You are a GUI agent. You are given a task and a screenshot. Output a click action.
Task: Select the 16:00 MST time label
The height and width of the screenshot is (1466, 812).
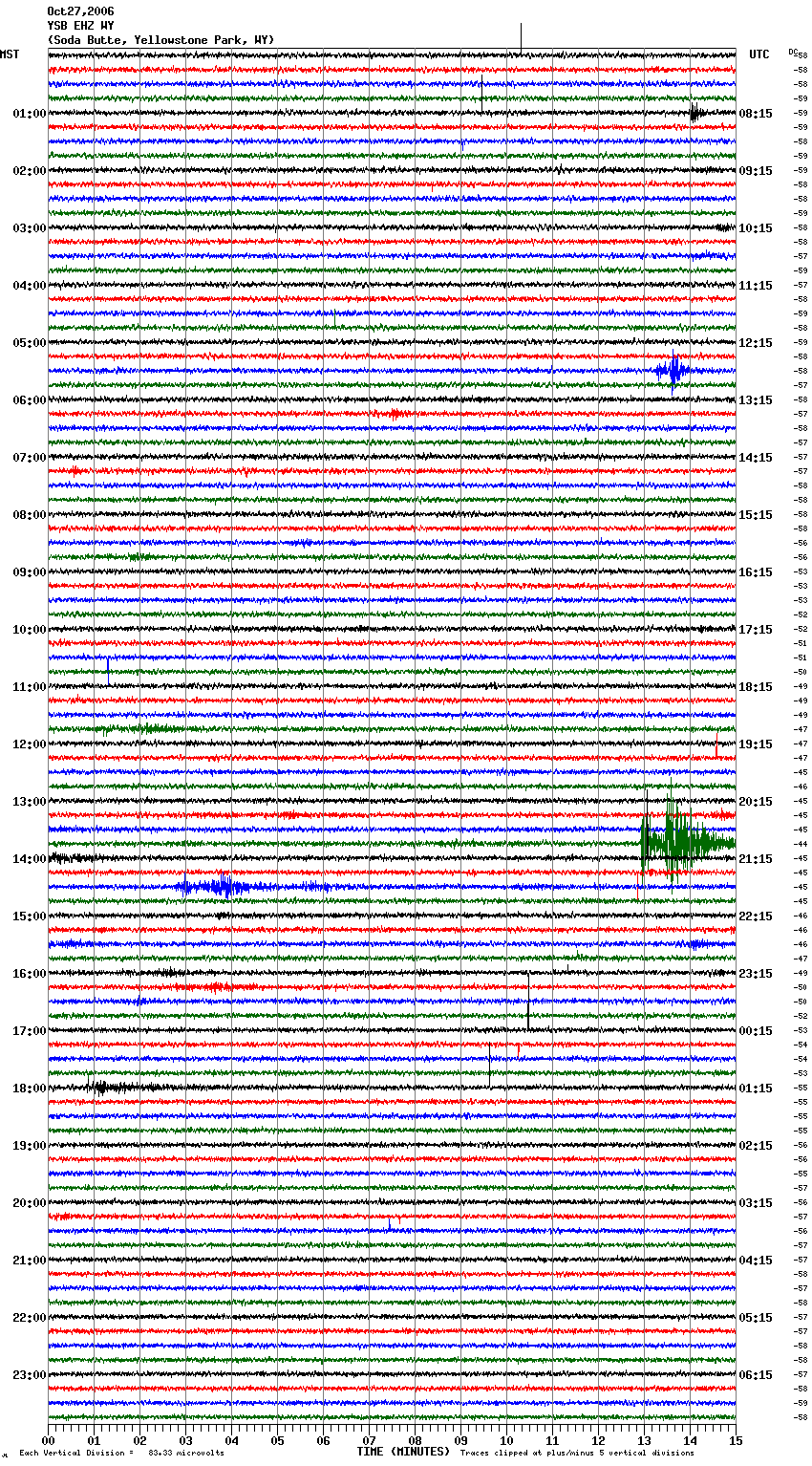29,974
